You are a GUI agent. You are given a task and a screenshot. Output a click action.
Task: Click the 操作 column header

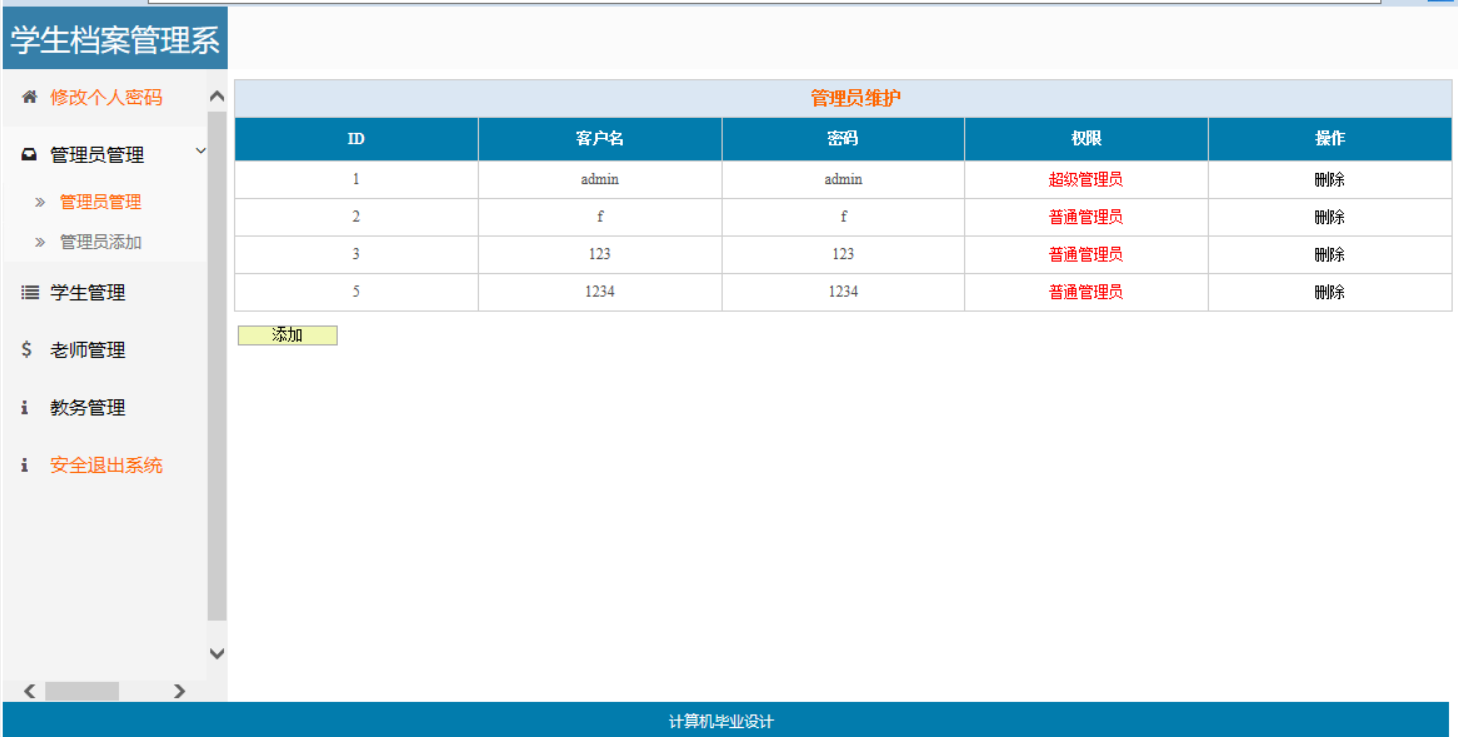[x=1330, y=139]
